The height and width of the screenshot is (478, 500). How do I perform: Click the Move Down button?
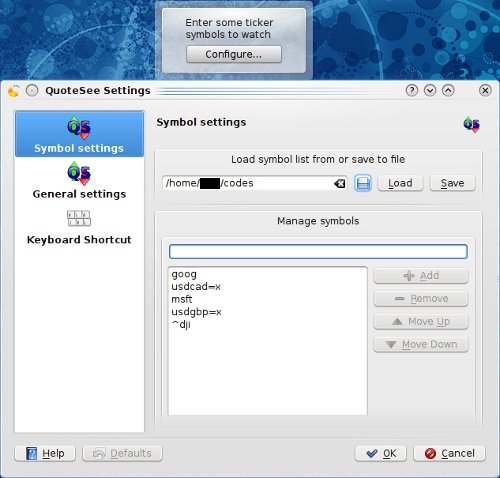click(x=421, y=345)
